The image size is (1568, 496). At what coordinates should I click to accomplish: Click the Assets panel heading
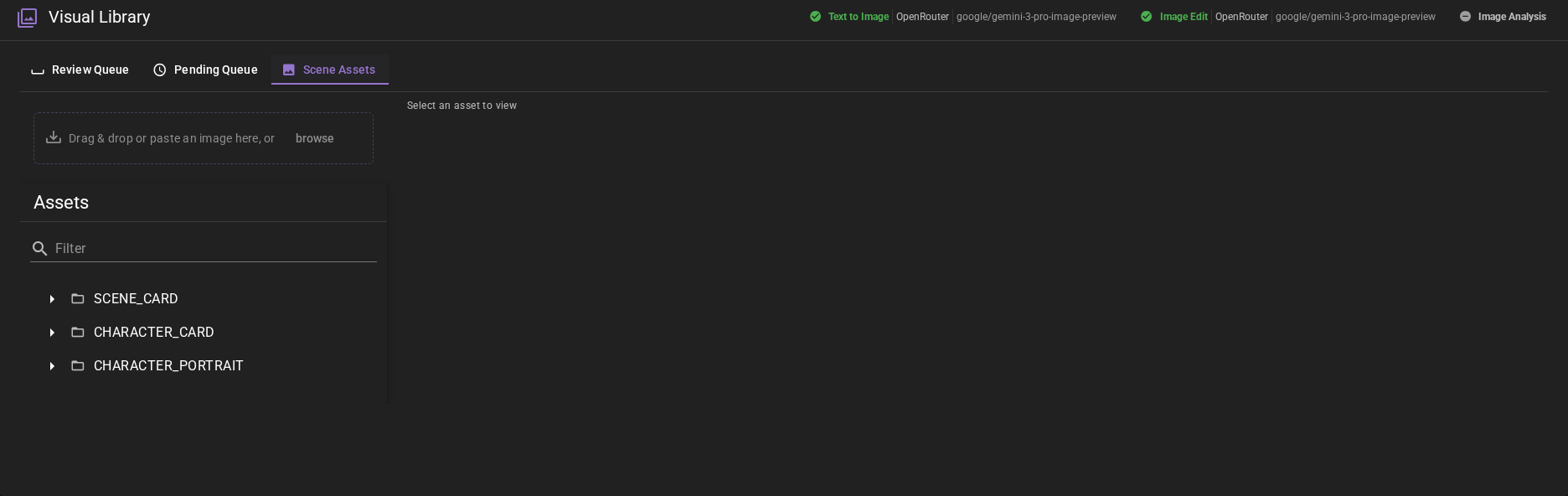(x=61, y=203)
